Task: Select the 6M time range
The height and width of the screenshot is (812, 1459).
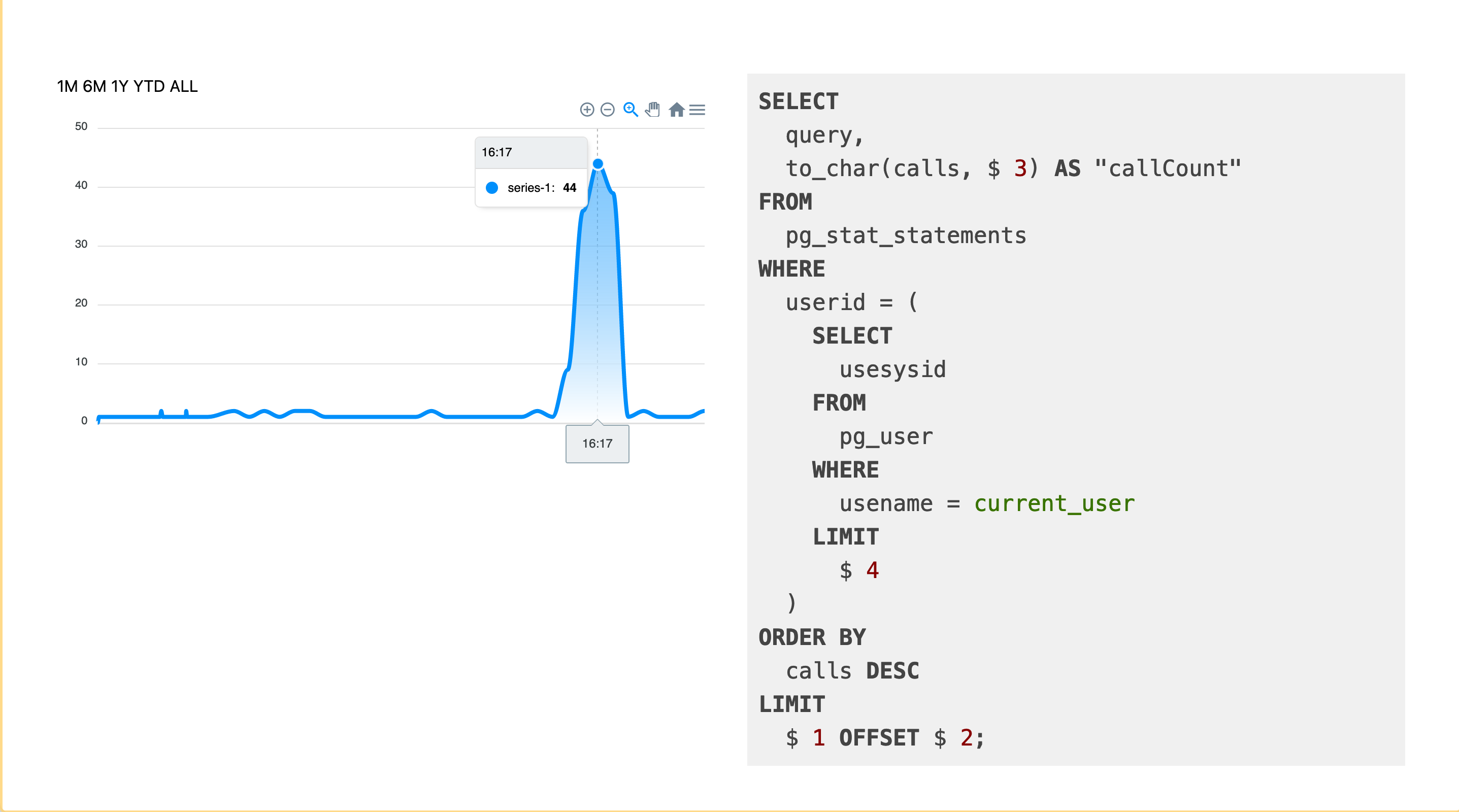Action: click(x=94, y=86)
